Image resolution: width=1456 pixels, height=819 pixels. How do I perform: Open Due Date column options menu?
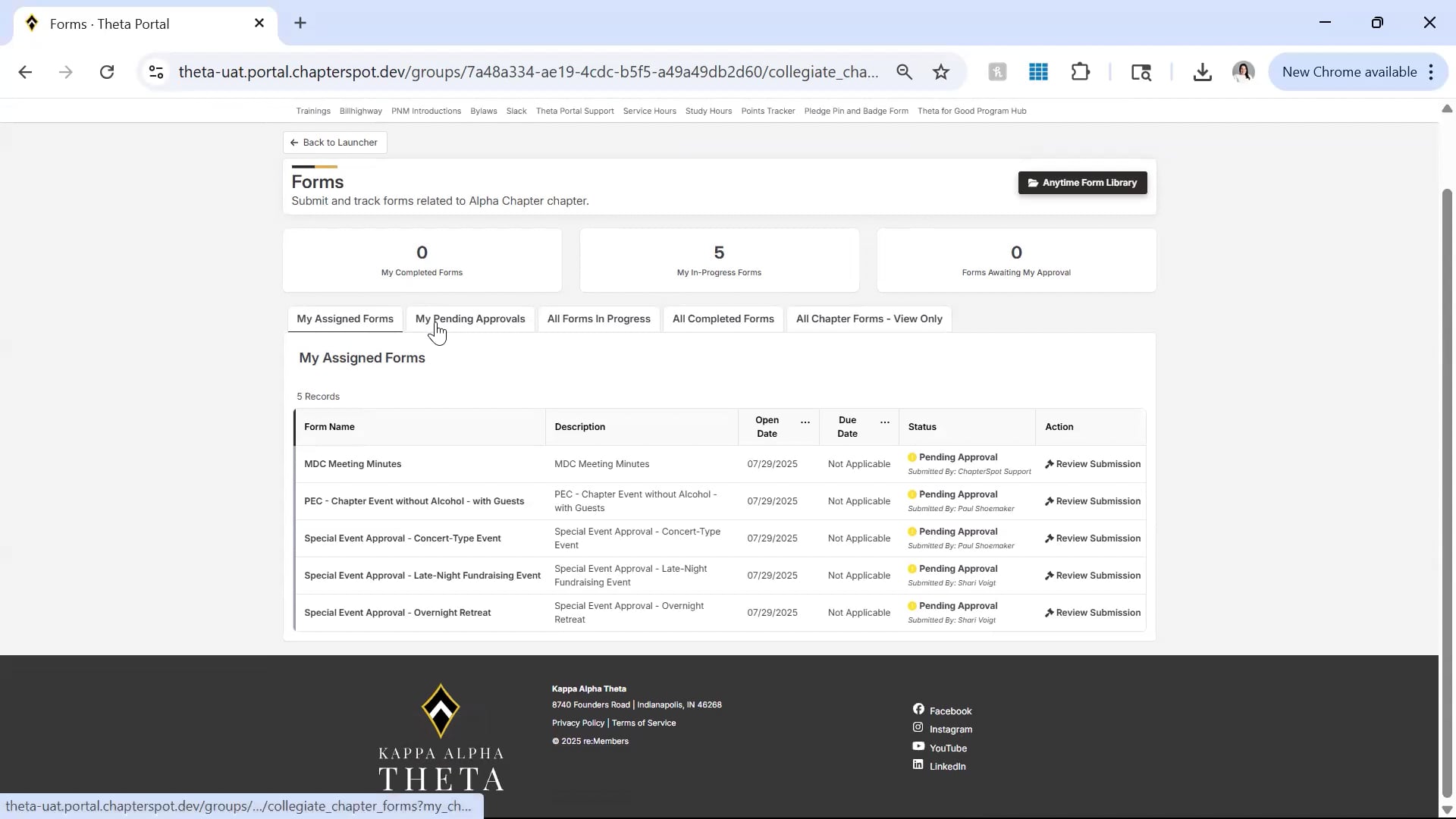[885, 421]
